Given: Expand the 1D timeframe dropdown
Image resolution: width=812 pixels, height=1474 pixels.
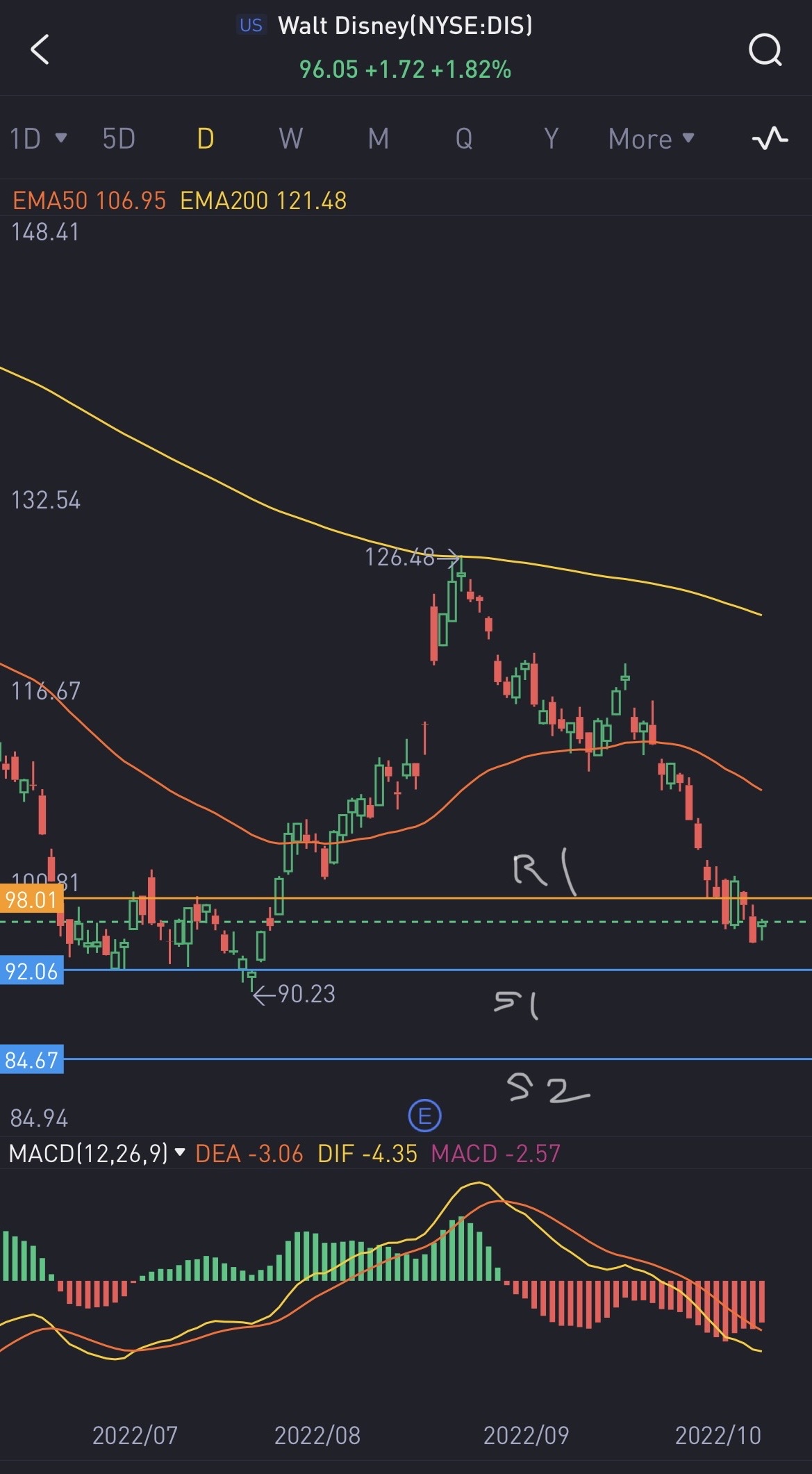Looking at the screenshot, I should (x=38, y=139).
